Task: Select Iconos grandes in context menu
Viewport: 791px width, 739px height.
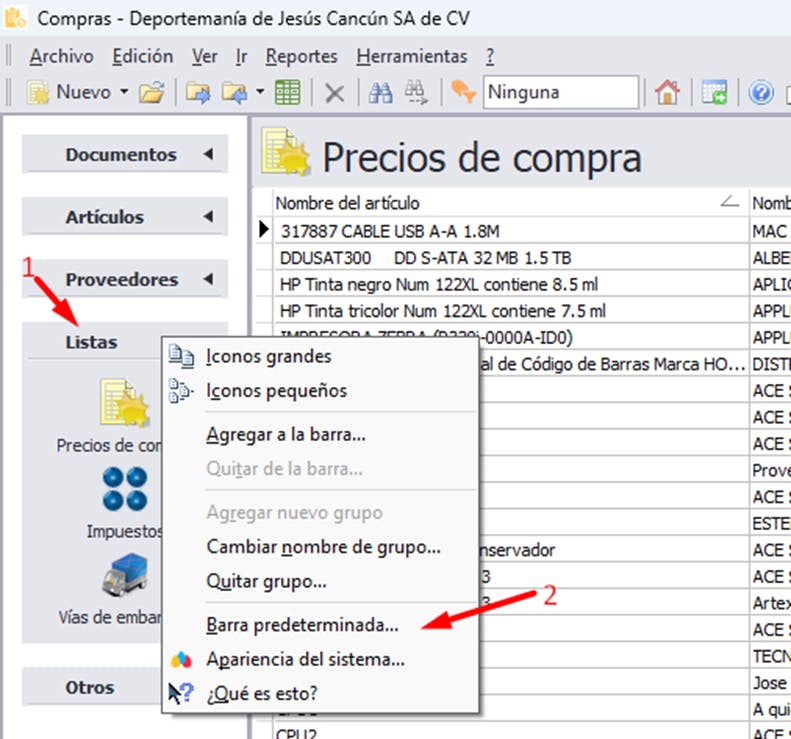Action: [320, 357]
